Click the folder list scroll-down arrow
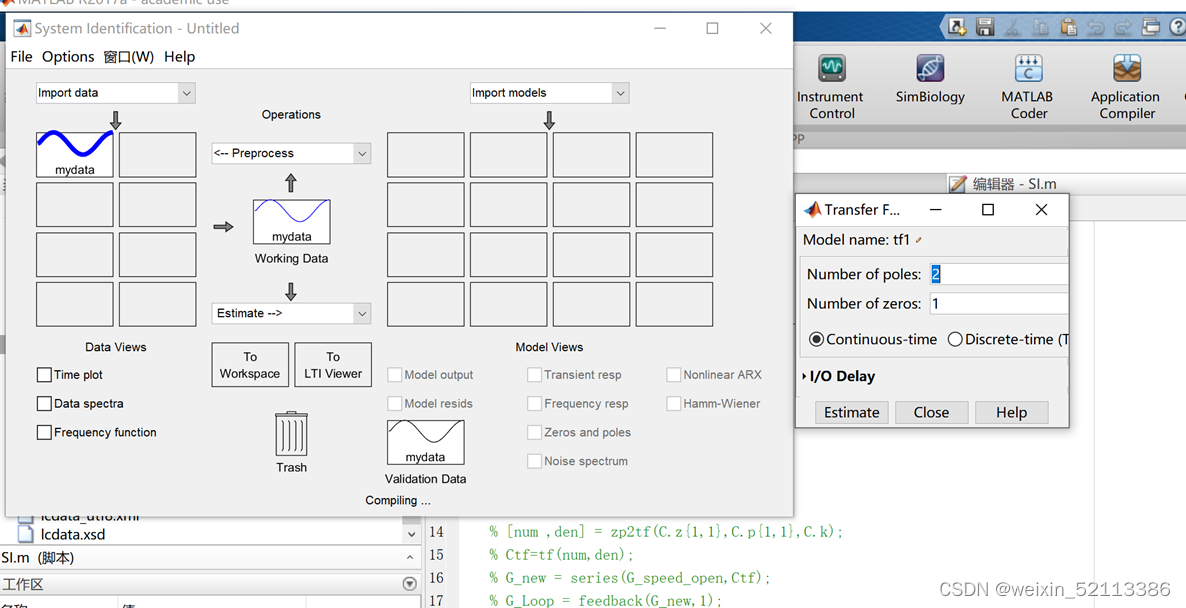Screen dimensions: 1186x608 click(x=411, y=534)
